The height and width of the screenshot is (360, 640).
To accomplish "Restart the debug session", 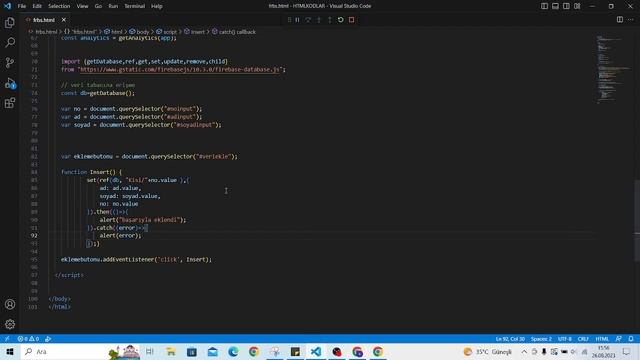I will (x=340, y=20).
